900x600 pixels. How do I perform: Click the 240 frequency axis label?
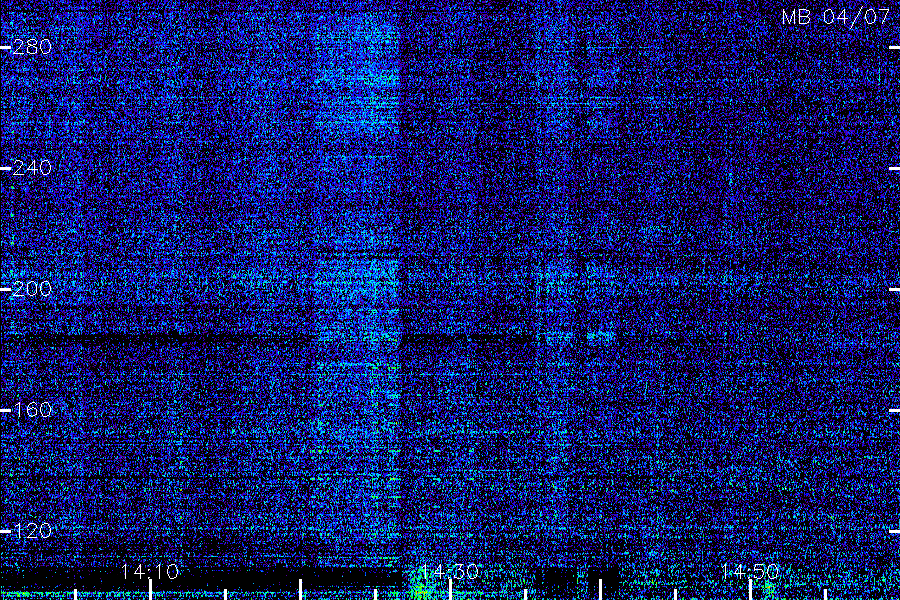[x=32, y=168]
